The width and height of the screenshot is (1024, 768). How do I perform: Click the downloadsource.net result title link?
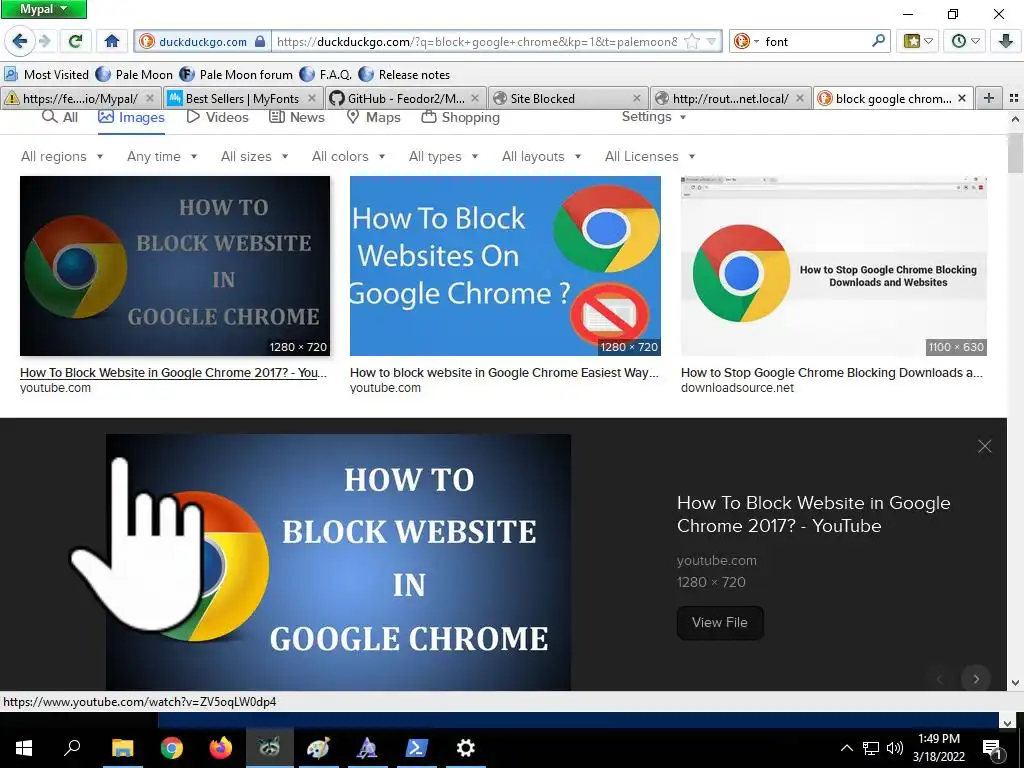pos(831,373)
